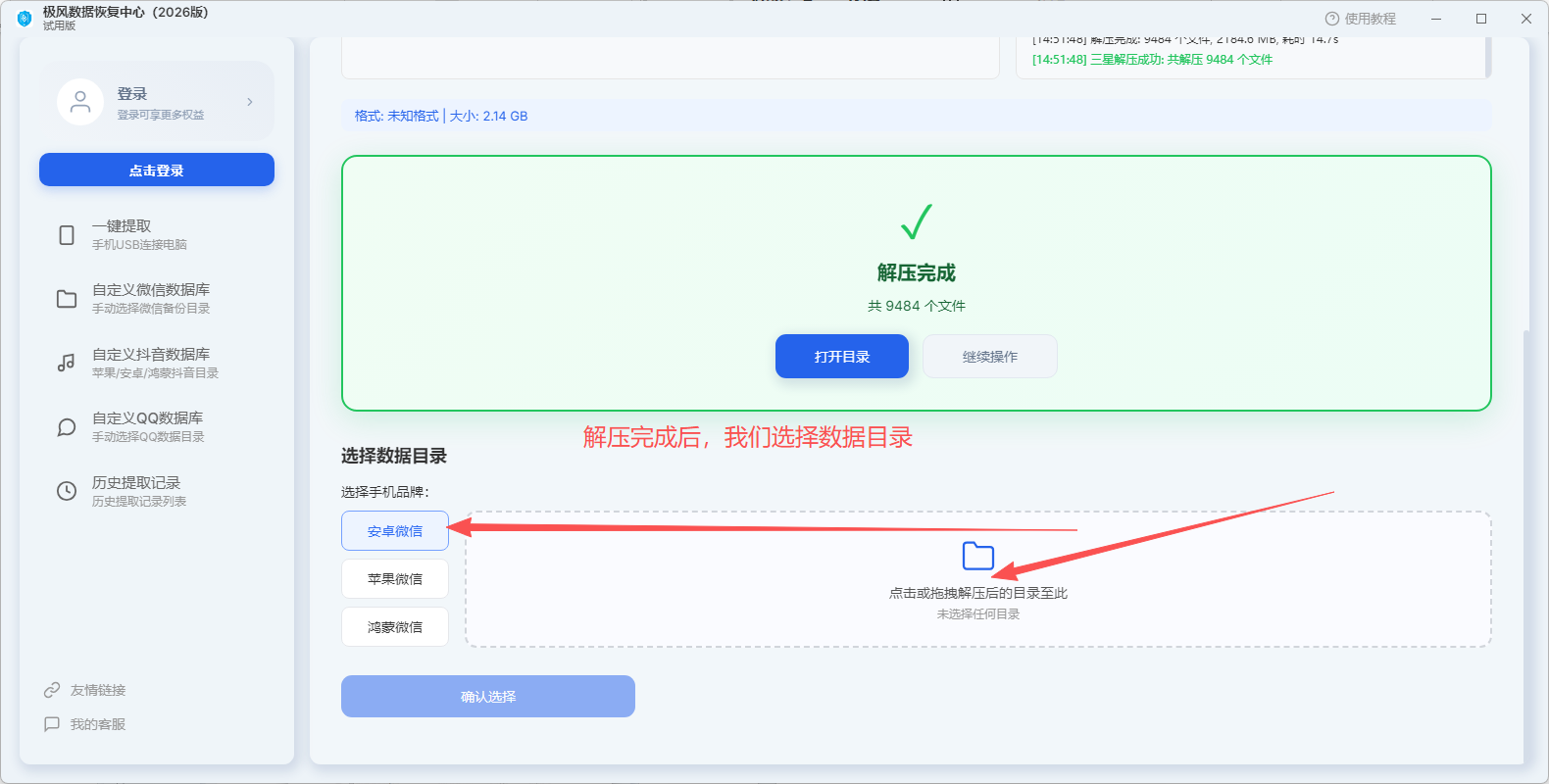
Task: Select 自定义微信数据库 menu label
Action: tap(151, 290)
